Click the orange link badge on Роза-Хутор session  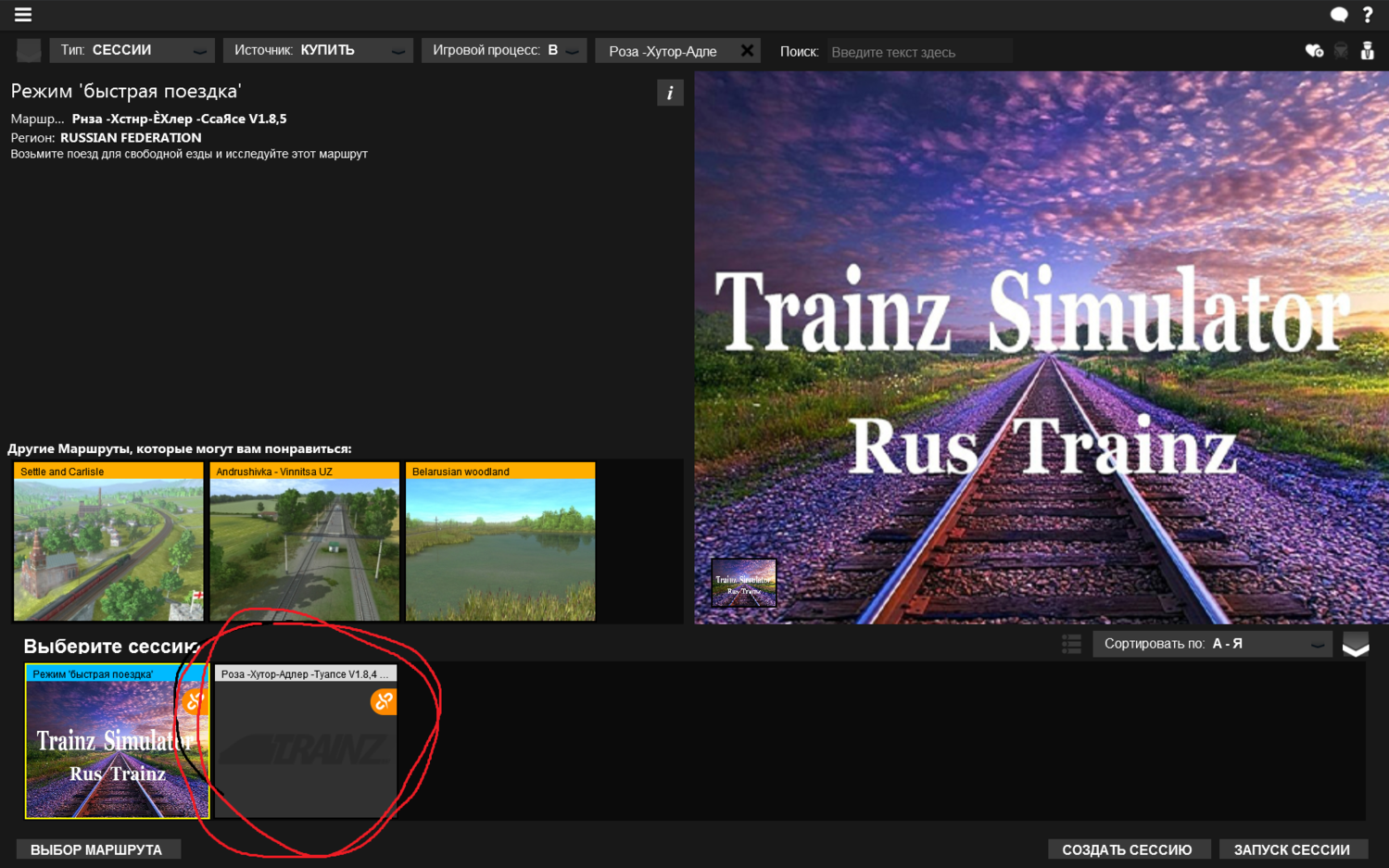tap(384, 701)
